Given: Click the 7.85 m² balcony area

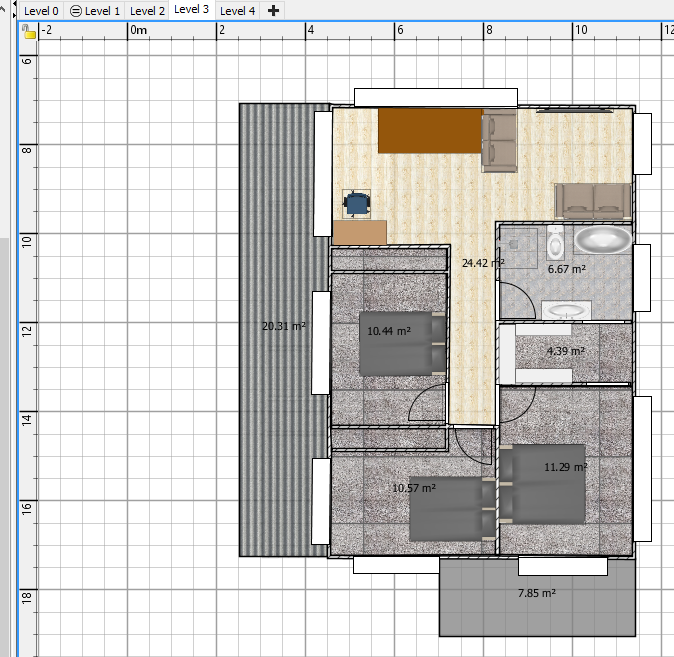Looking at the screenshot, I should click(x=537, y=610).
